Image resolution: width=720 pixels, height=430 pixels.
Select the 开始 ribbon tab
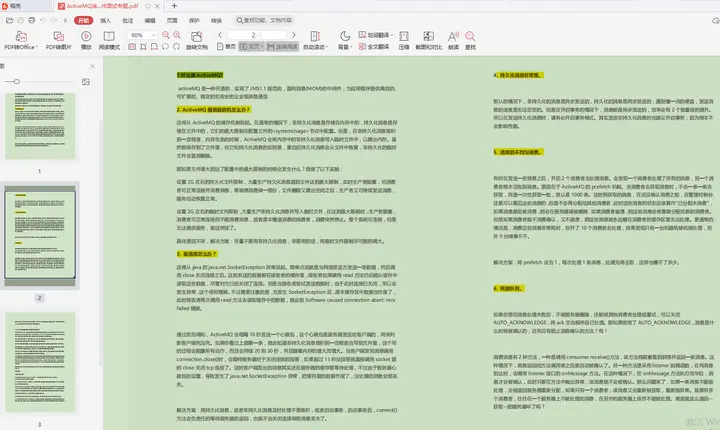(84, 20)
